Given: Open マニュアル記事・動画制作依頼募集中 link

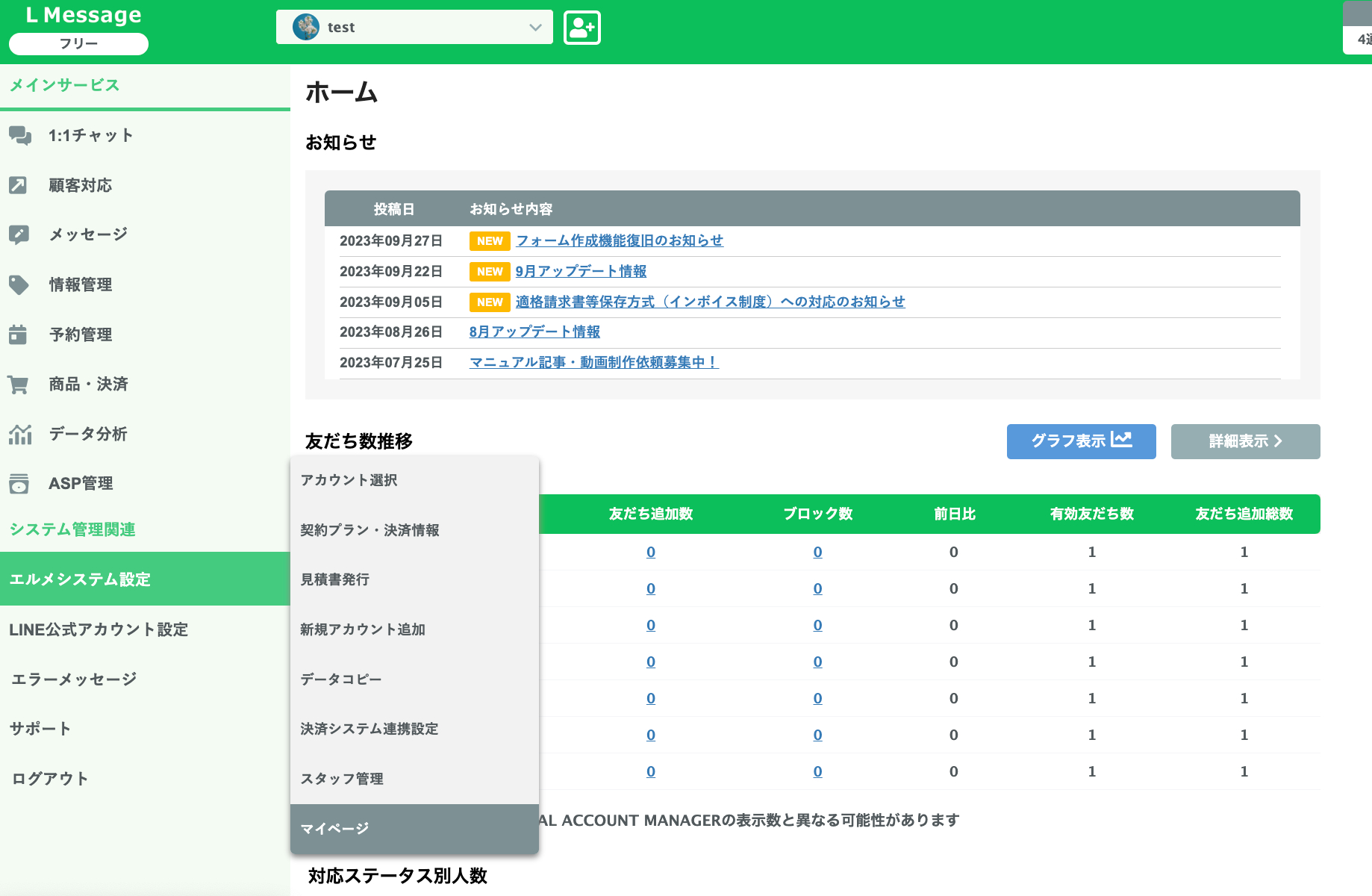Looking at the screenshot, I should (593, 362).
